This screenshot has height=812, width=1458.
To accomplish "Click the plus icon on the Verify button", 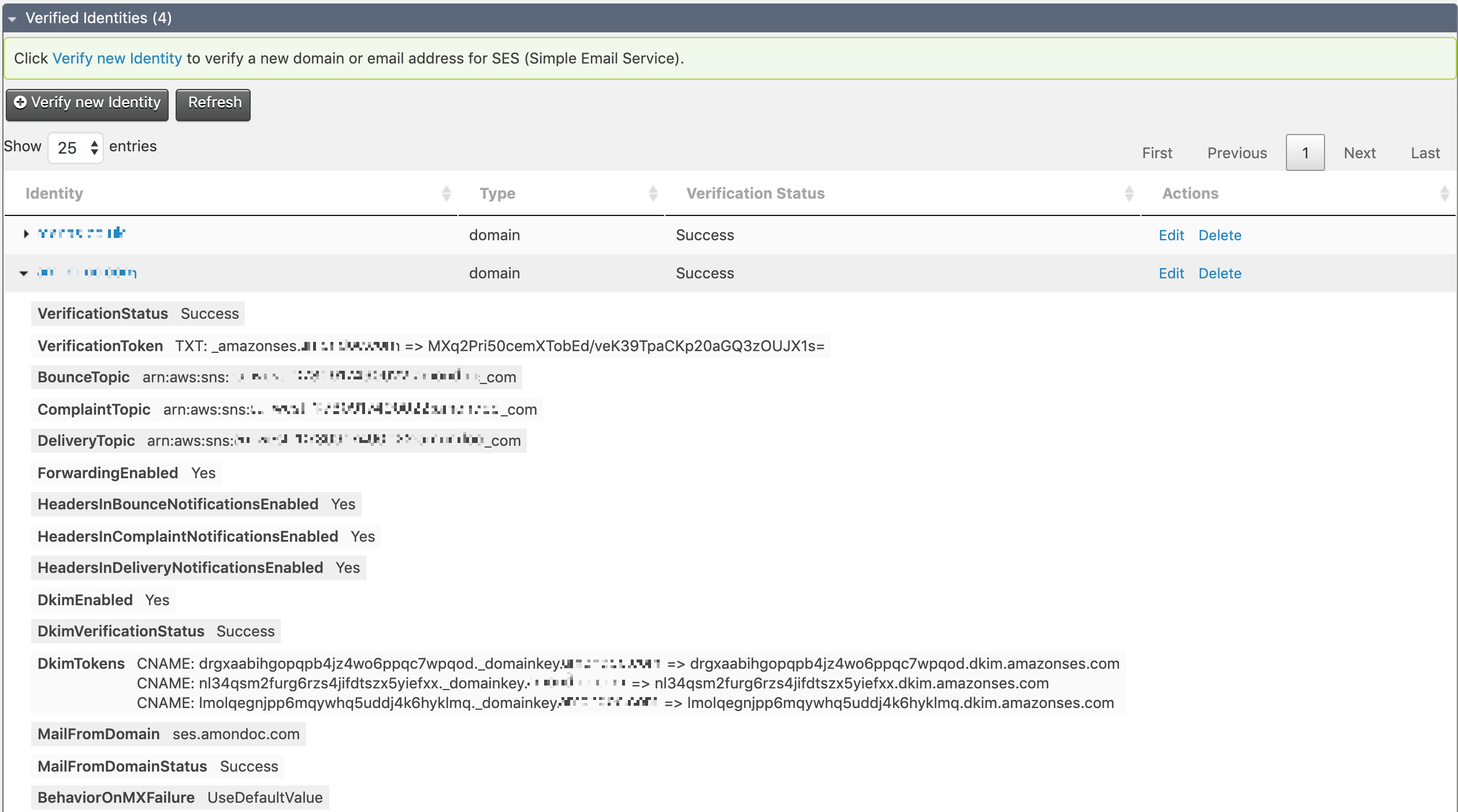I will 20,103.
